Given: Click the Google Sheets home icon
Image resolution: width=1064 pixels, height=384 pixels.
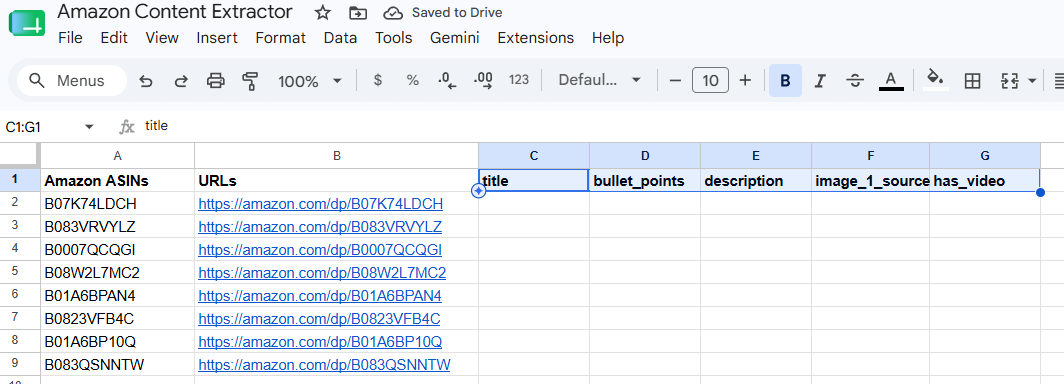Looking at the screenshot, I should [x=26, y=23].
